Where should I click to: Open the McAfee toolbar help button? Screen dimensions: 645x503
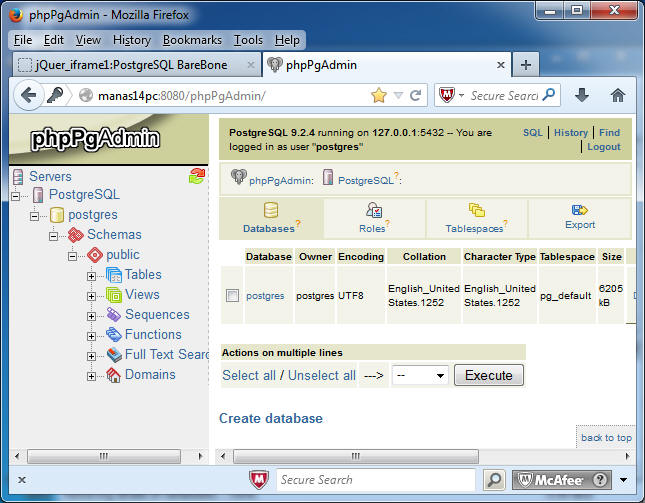(600, 480)
